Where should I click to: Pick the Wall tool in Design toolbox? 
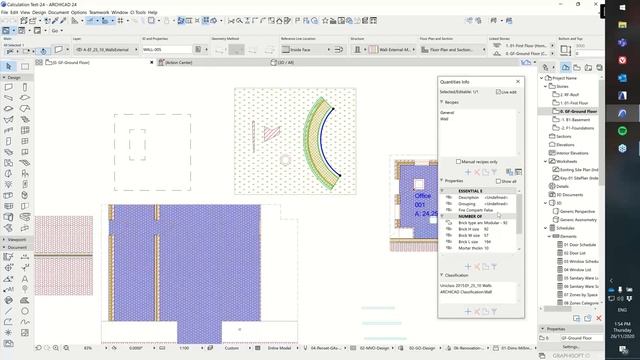9,87
